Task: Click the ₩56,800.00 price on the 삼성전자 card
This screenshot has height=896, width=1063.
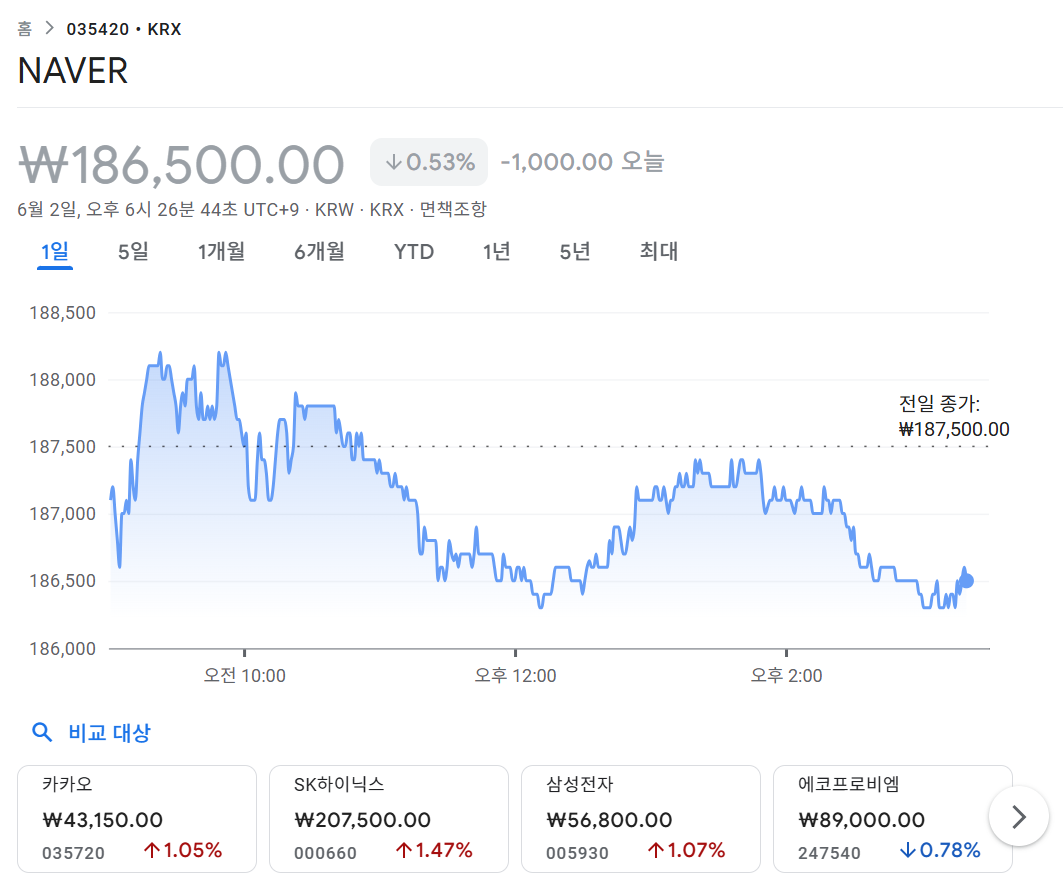Action: click(x=609, y=820)
